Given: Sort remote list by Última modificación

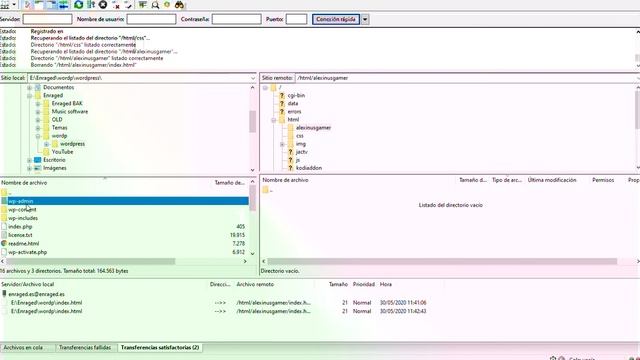Looking at the screenshot, I should pos(552,180).
